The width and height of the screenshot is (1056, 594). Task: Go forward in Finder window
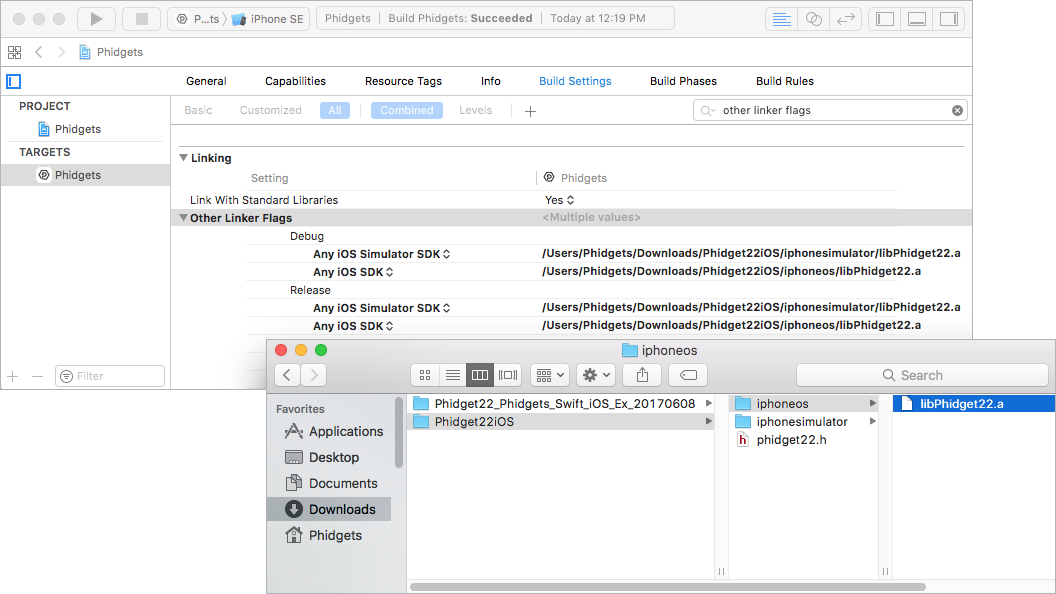[x=314, y=375]
